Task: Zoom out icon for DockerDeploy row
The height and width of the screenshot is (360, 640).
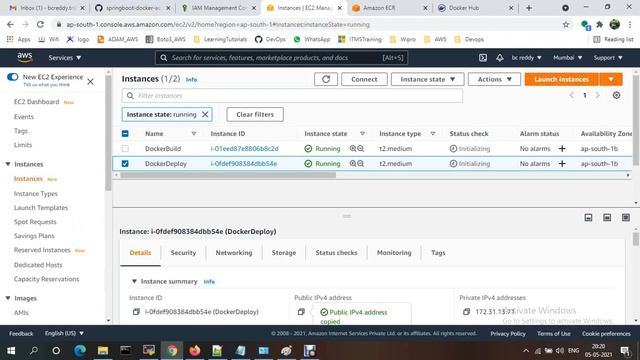Action: pyautogui.click(x=361, y=164)
